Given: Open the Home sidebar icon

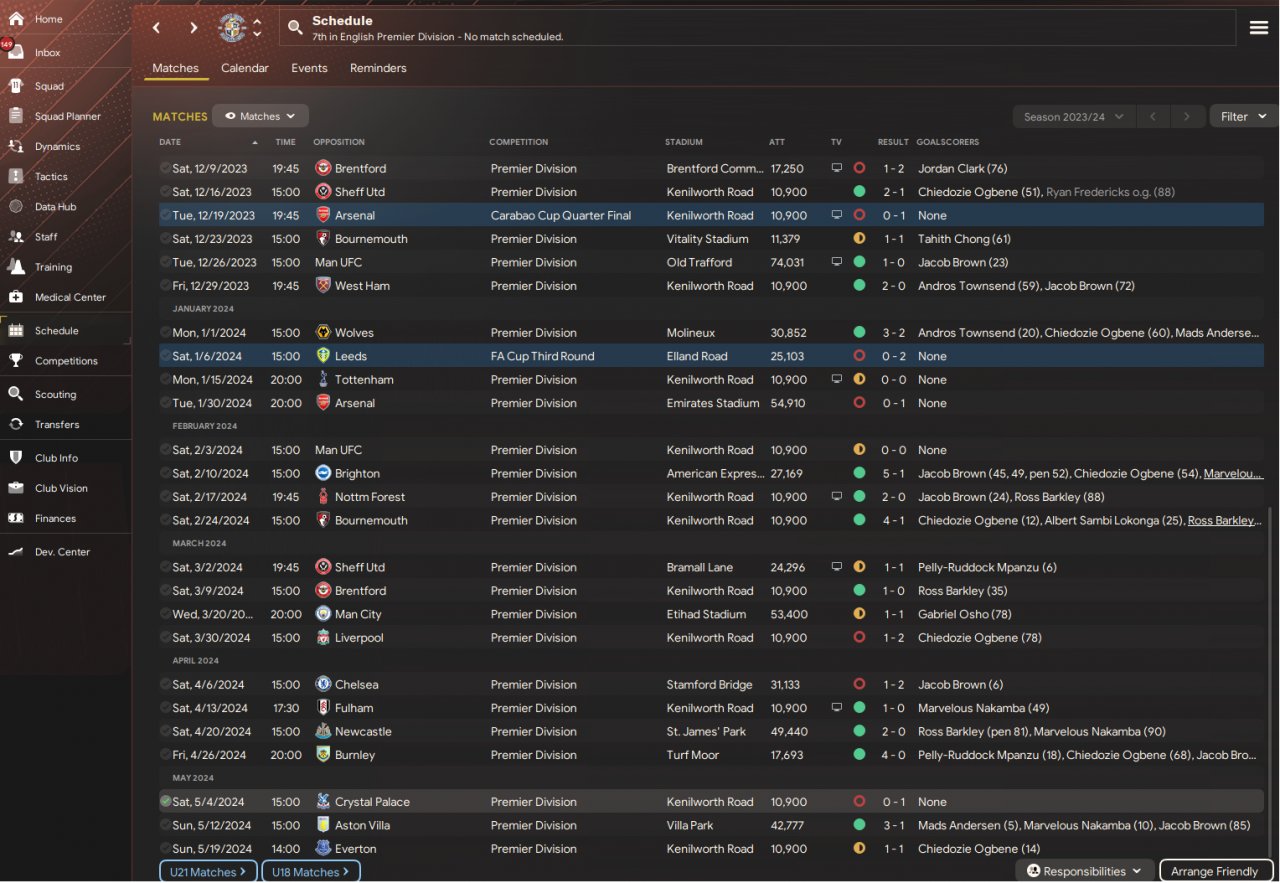Looking at the screenshot, I should pos(16,19).
